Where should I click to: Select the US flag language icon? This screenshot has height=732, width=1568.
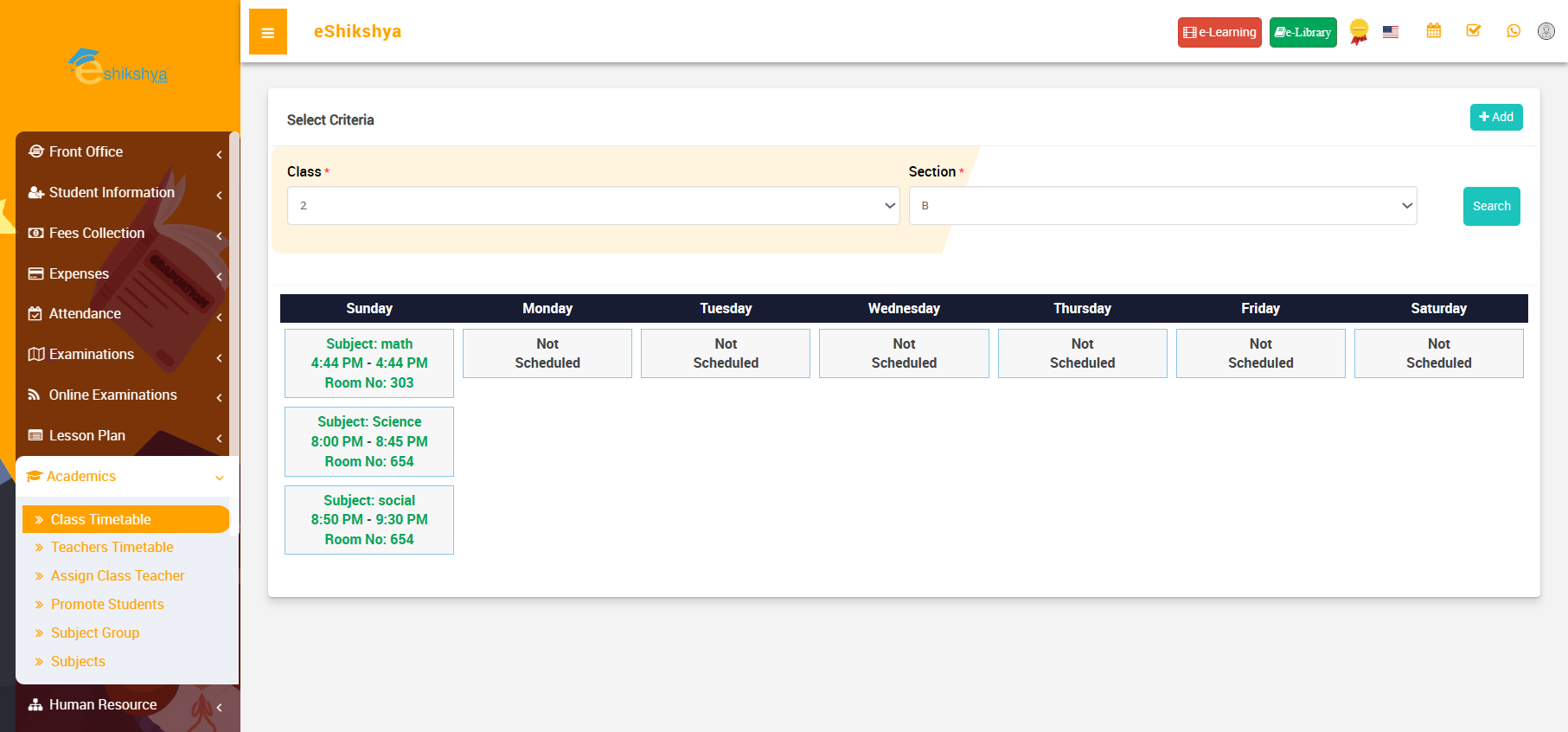coord(1390,32)
